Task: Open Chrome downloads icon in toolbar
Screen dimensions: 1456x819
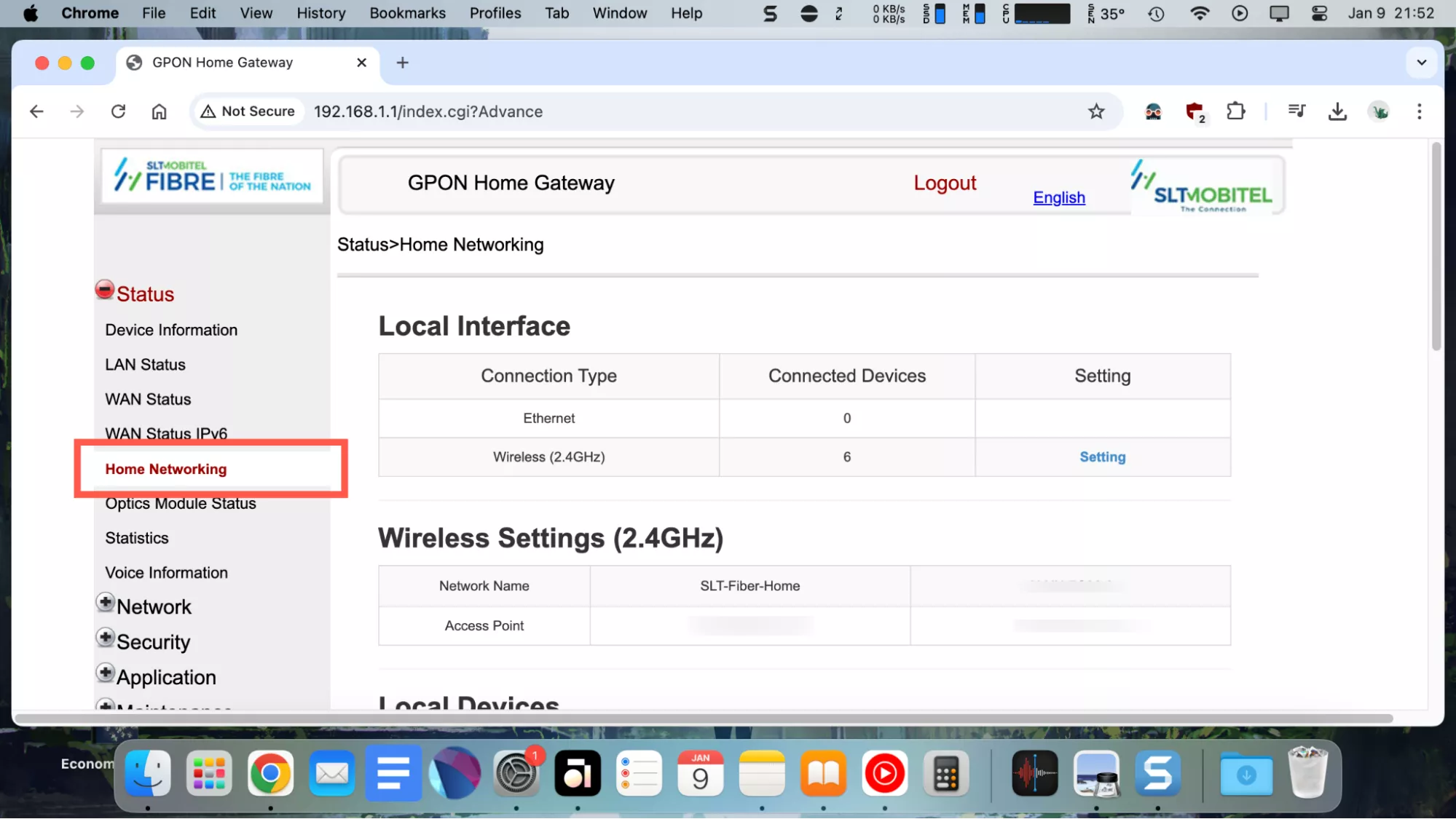Action: click(1337, 111)
